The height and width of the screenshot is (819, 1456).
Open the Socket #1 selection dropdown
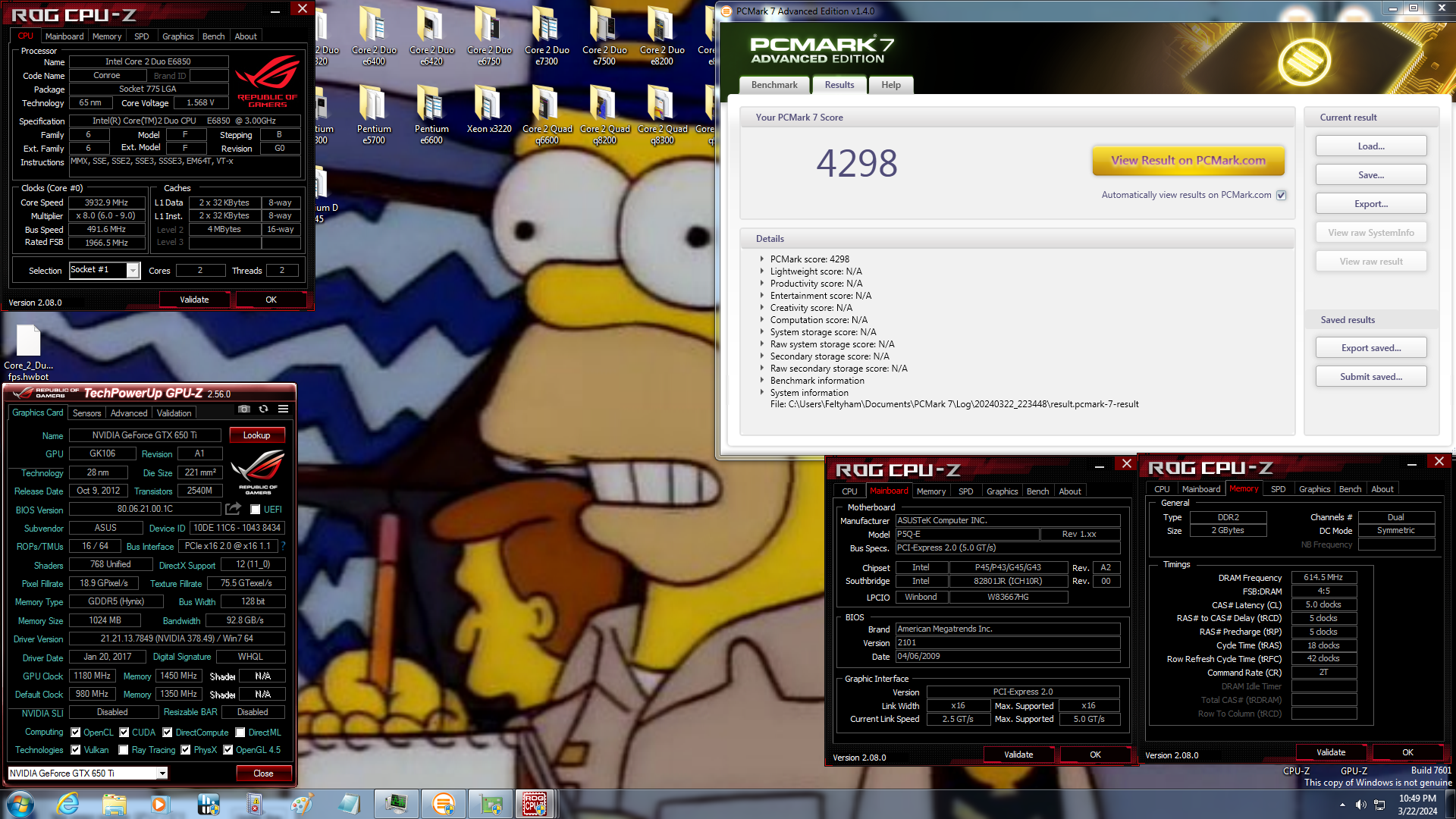(133, 270)
